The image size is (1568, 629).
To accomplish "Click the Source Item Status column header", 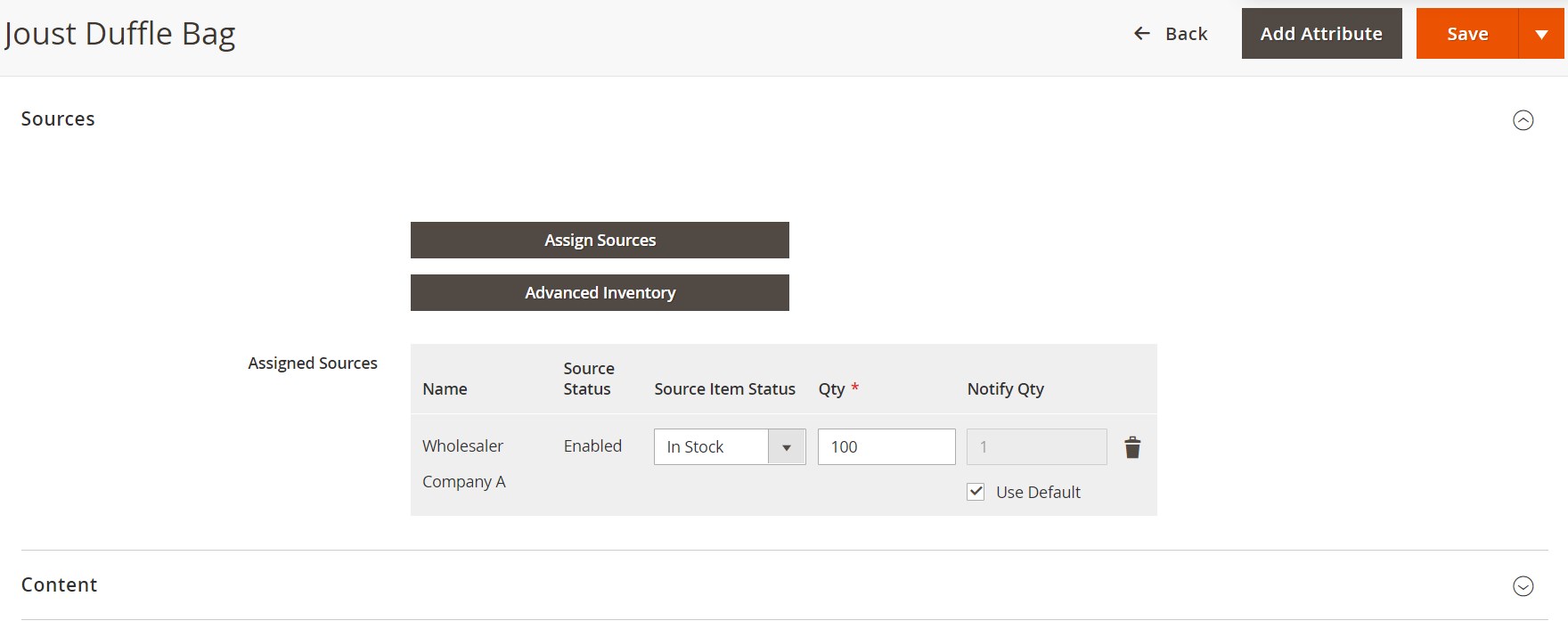I will (x=724, y=389).
